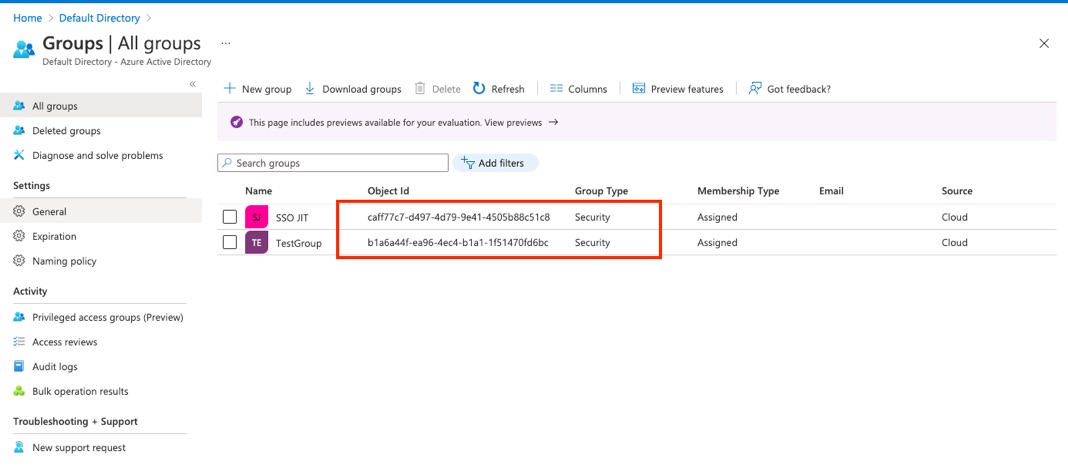Click the Refresh circular arrow icon
This screenshot has height=470, width=1068.
pos(479,89)
